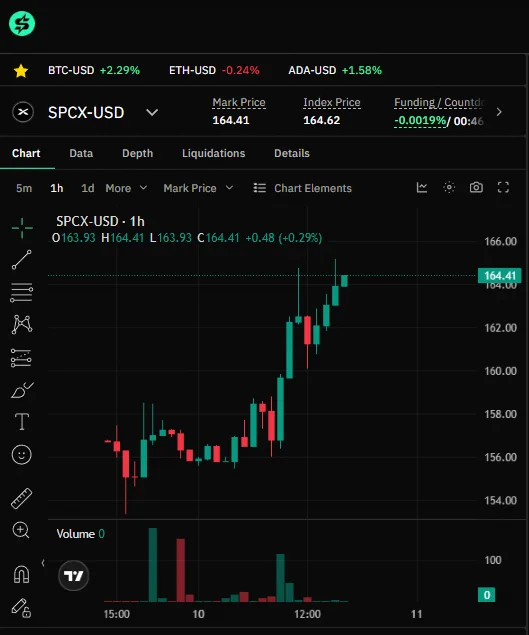Viewport: 529px width, 635px height.
Task: Click the Mark Price label
Action: click(239, 102)
